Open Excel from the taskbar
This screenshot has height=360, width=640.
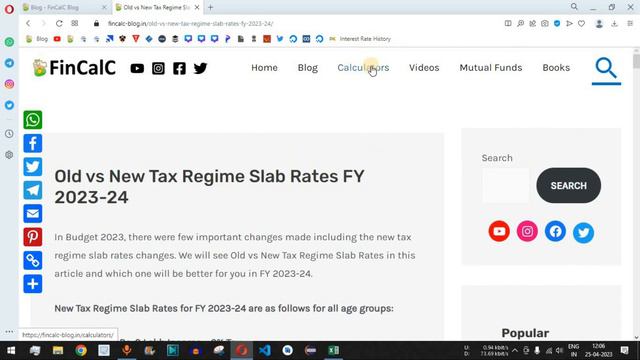(333, 351)
